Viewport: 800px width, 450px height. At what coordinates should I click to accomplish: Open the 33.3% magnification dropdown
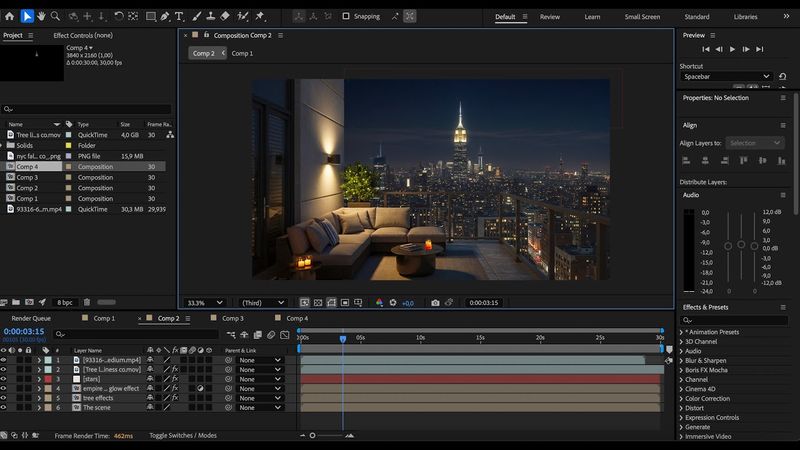point(205,303)
